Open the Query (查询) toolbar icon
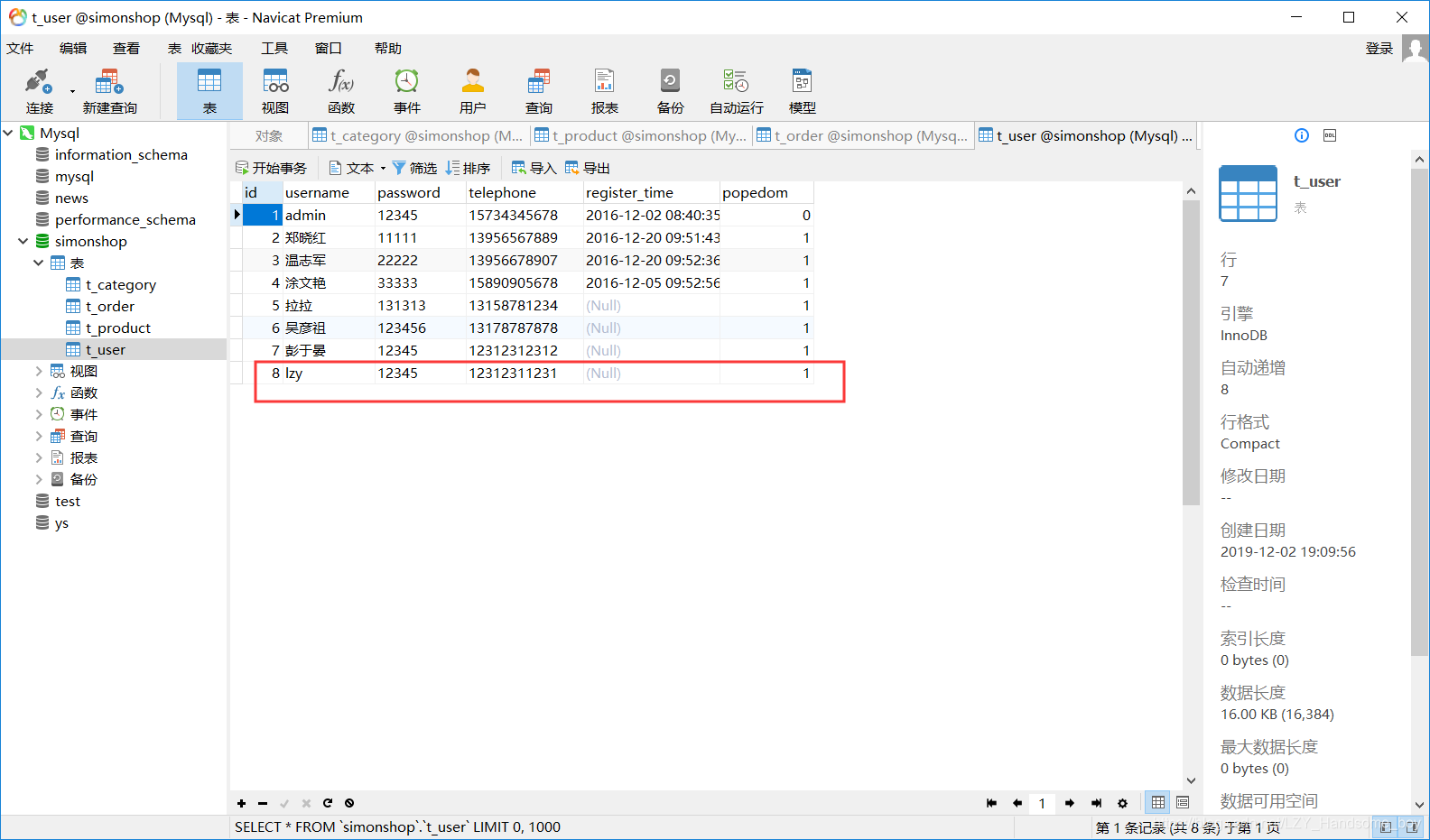 tap(539, 91)
